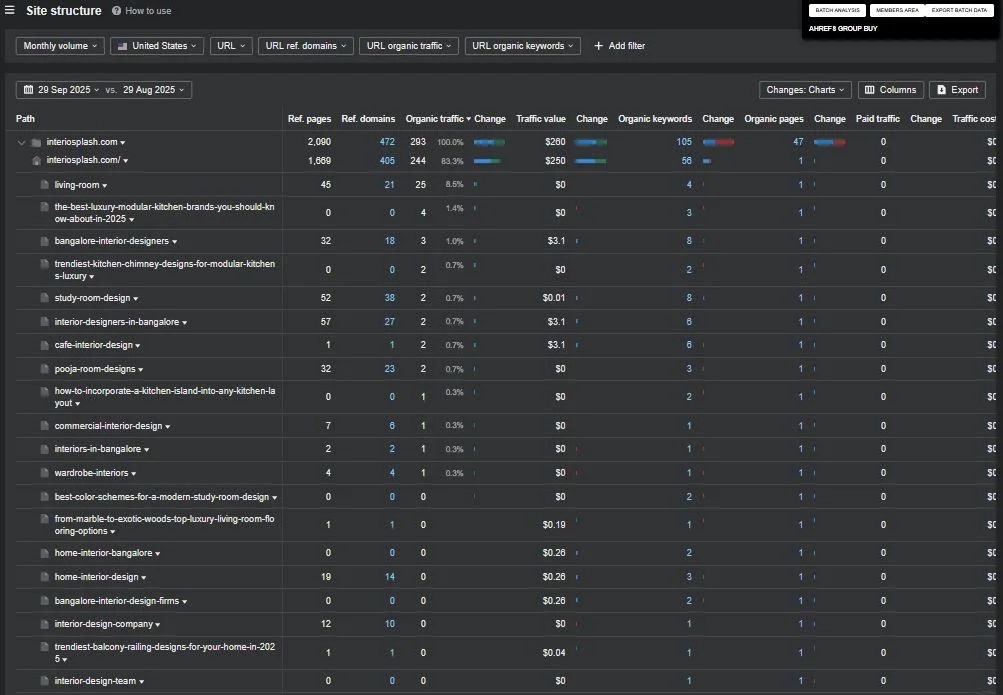
Task: Click the Columns grid icon
Action: pyautogui.click(x=869, y=90)
